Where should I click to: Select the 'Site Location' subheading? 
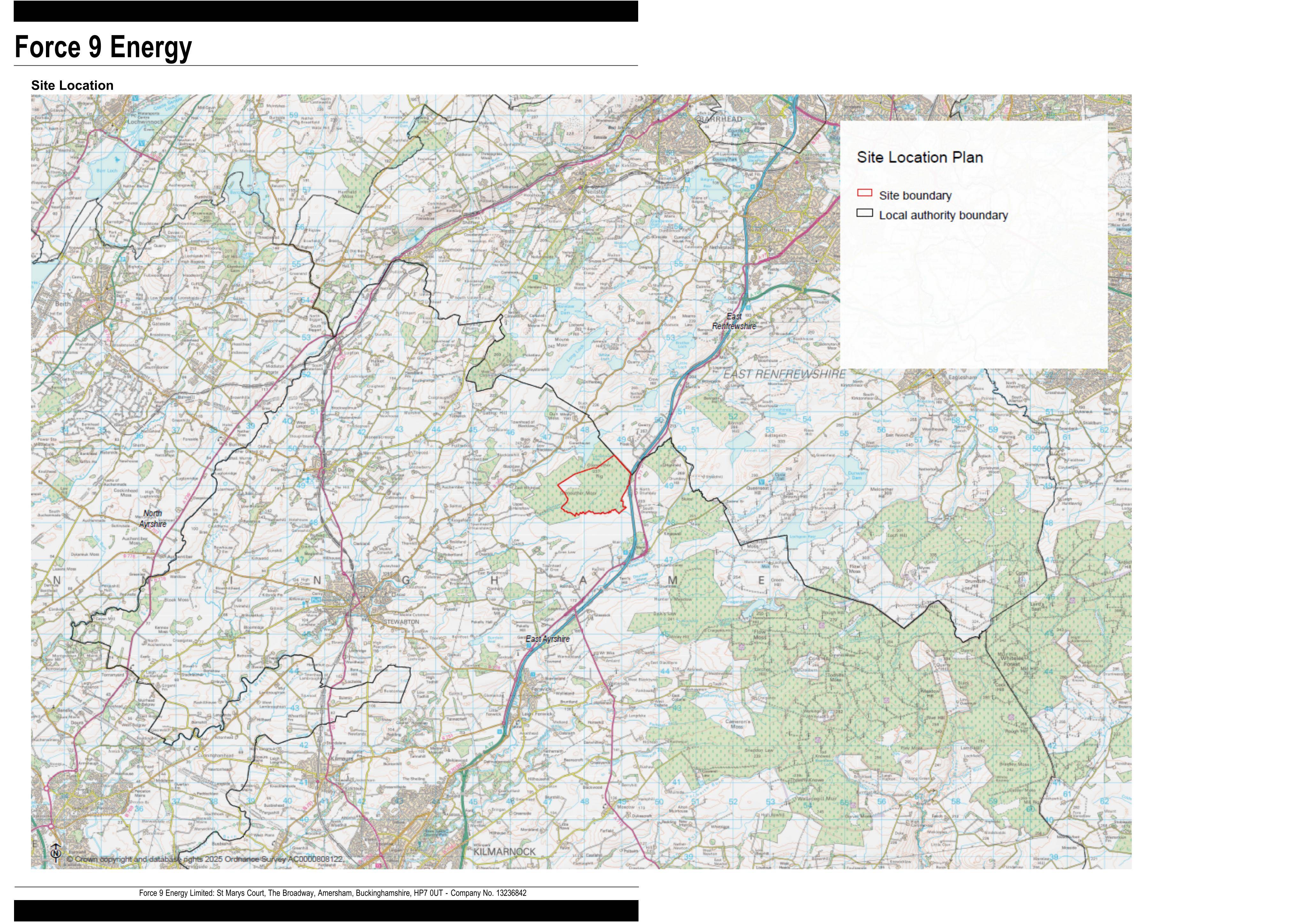[72, 86]
